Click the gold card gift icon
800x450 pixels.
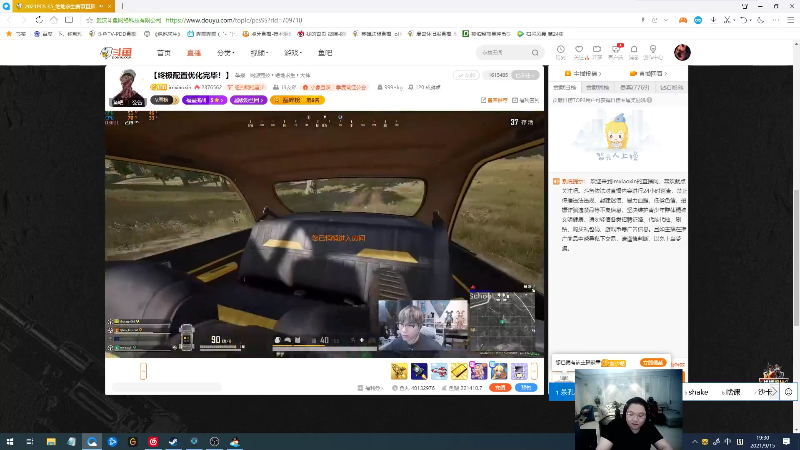(x=459, y=371)
